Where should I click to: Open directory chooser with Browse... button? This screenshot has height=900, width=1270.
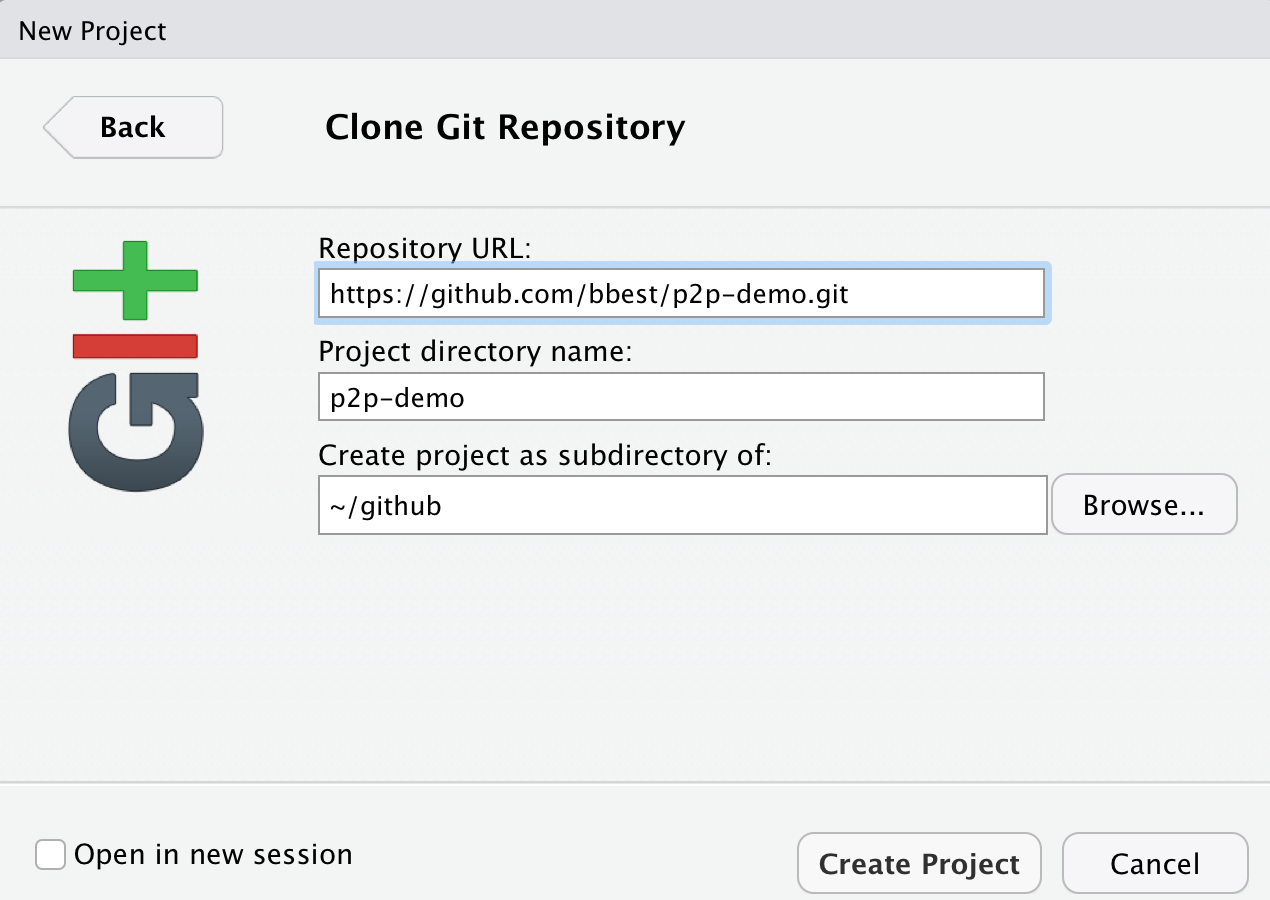1144,505
